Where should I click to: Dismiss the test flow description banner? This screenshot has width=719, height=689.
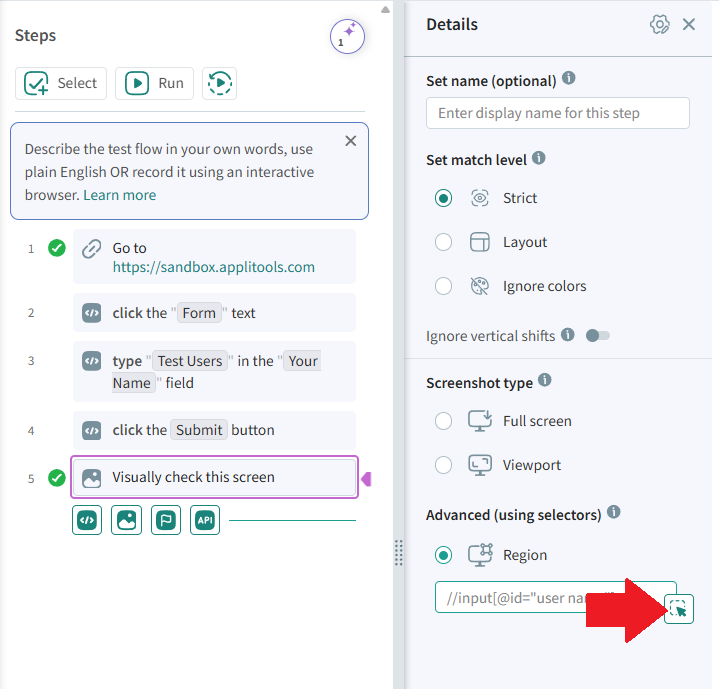350,141
